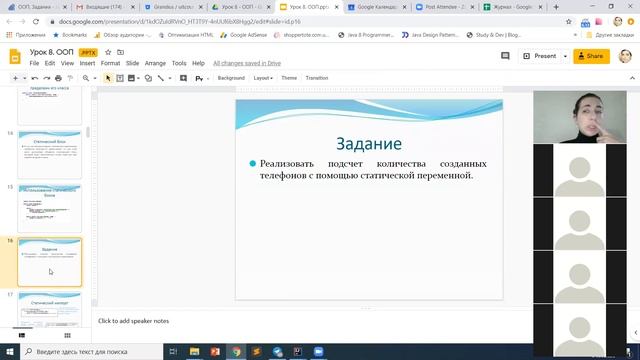The width and height of the screenshot is (640, 360).
Task: Open the Tools menu
Action: click(x=179, y=63)
